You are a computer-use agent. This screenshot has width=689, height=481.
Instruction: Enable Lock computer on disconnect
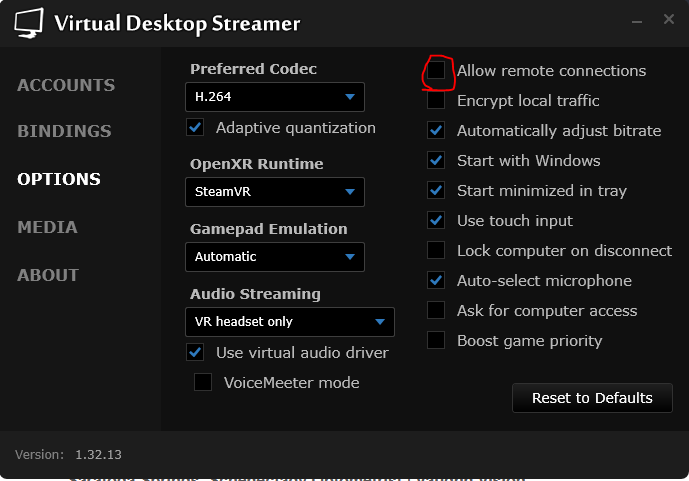click(436, 251)
